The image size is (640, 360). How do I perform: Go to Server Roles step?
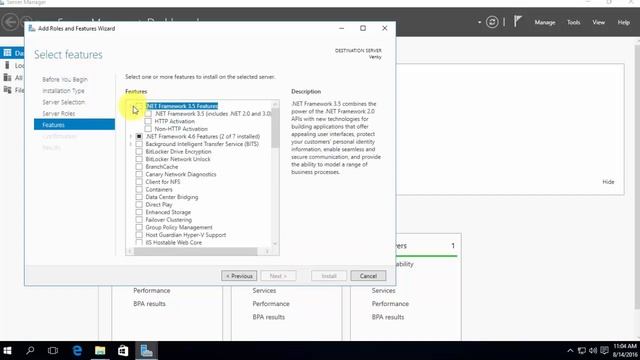pyautogui.click(x=59, y=113)
